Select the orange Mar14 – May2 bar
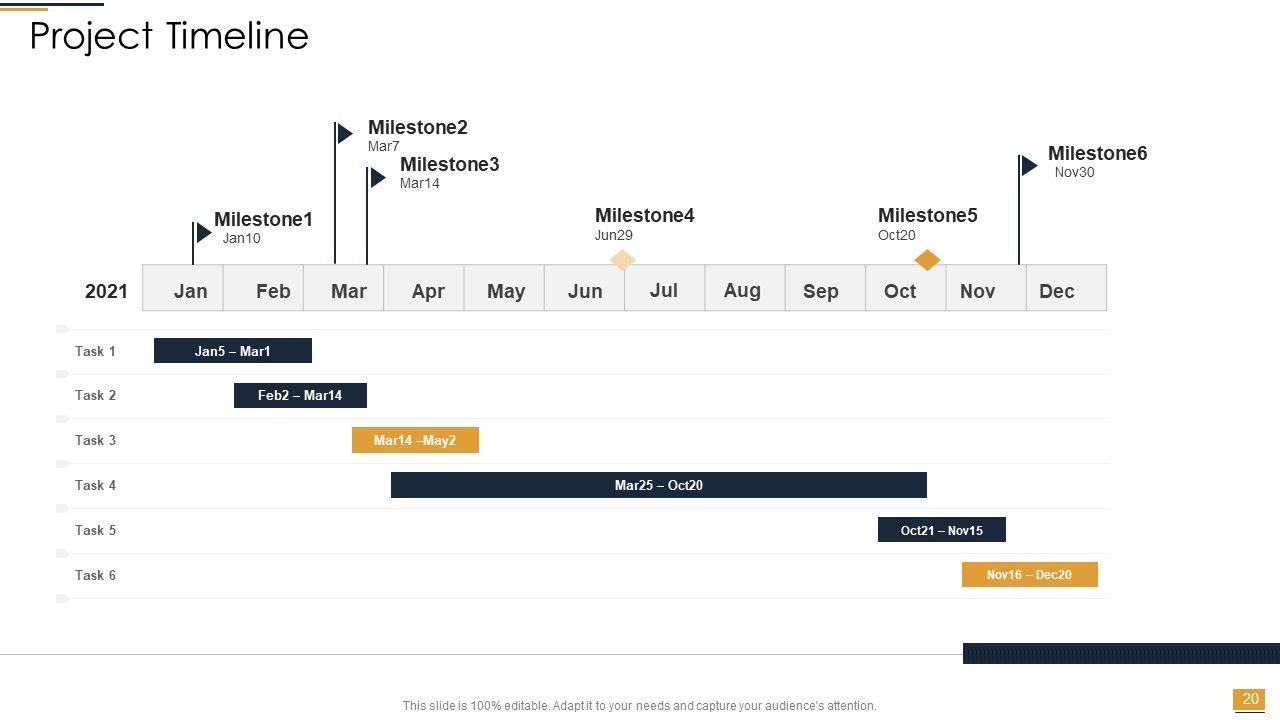This screenshot has height=720, width=1280. [x=415, y=440]
